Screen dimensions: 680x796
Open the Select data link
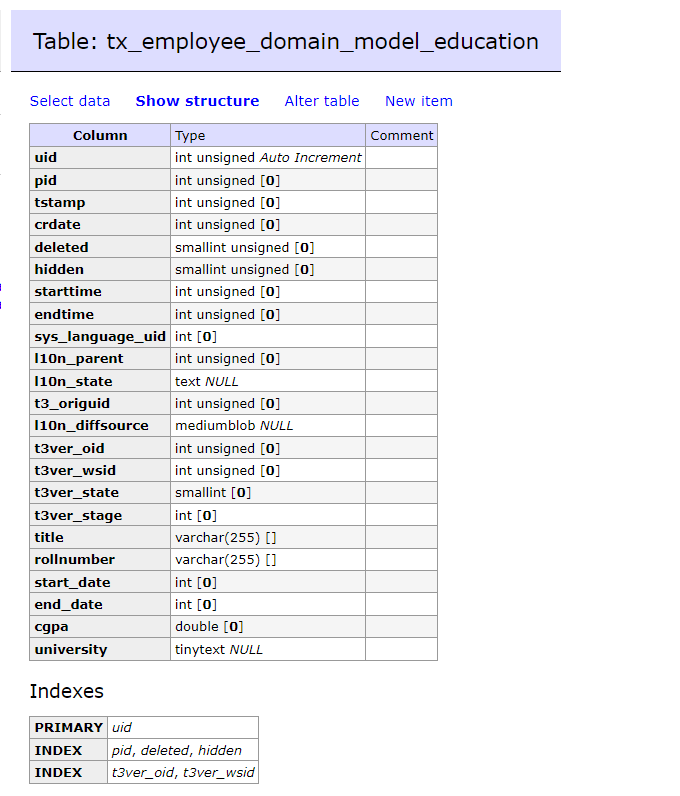[70, 101]
